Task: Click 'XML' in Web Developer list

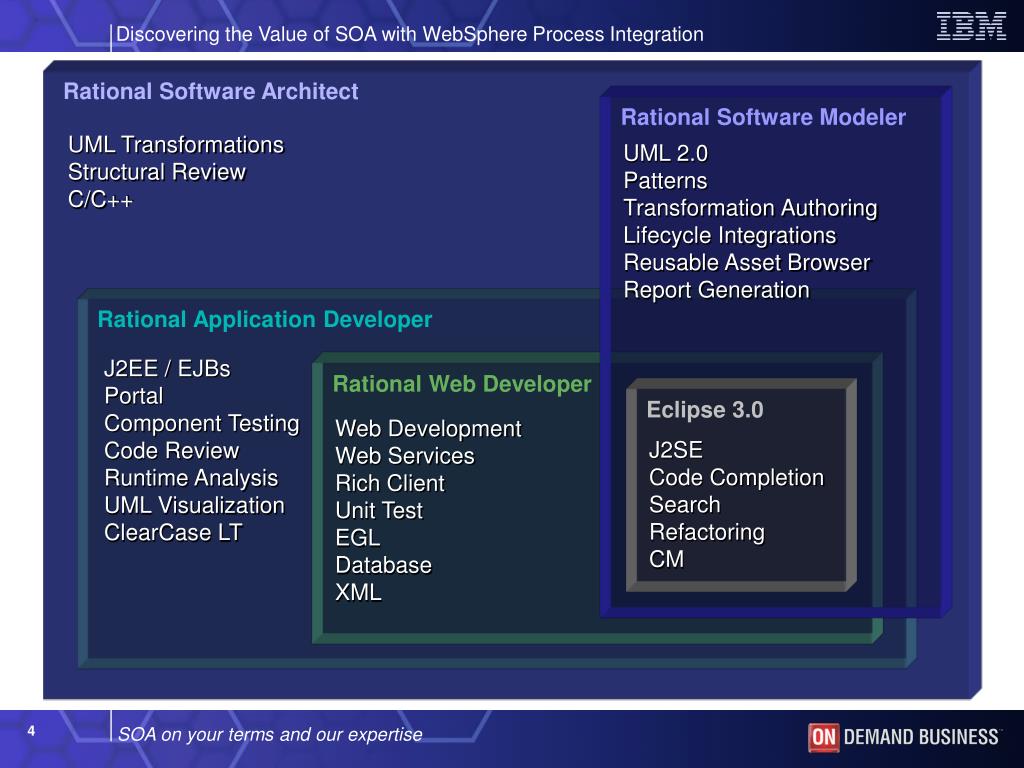Action: point(358,593)
